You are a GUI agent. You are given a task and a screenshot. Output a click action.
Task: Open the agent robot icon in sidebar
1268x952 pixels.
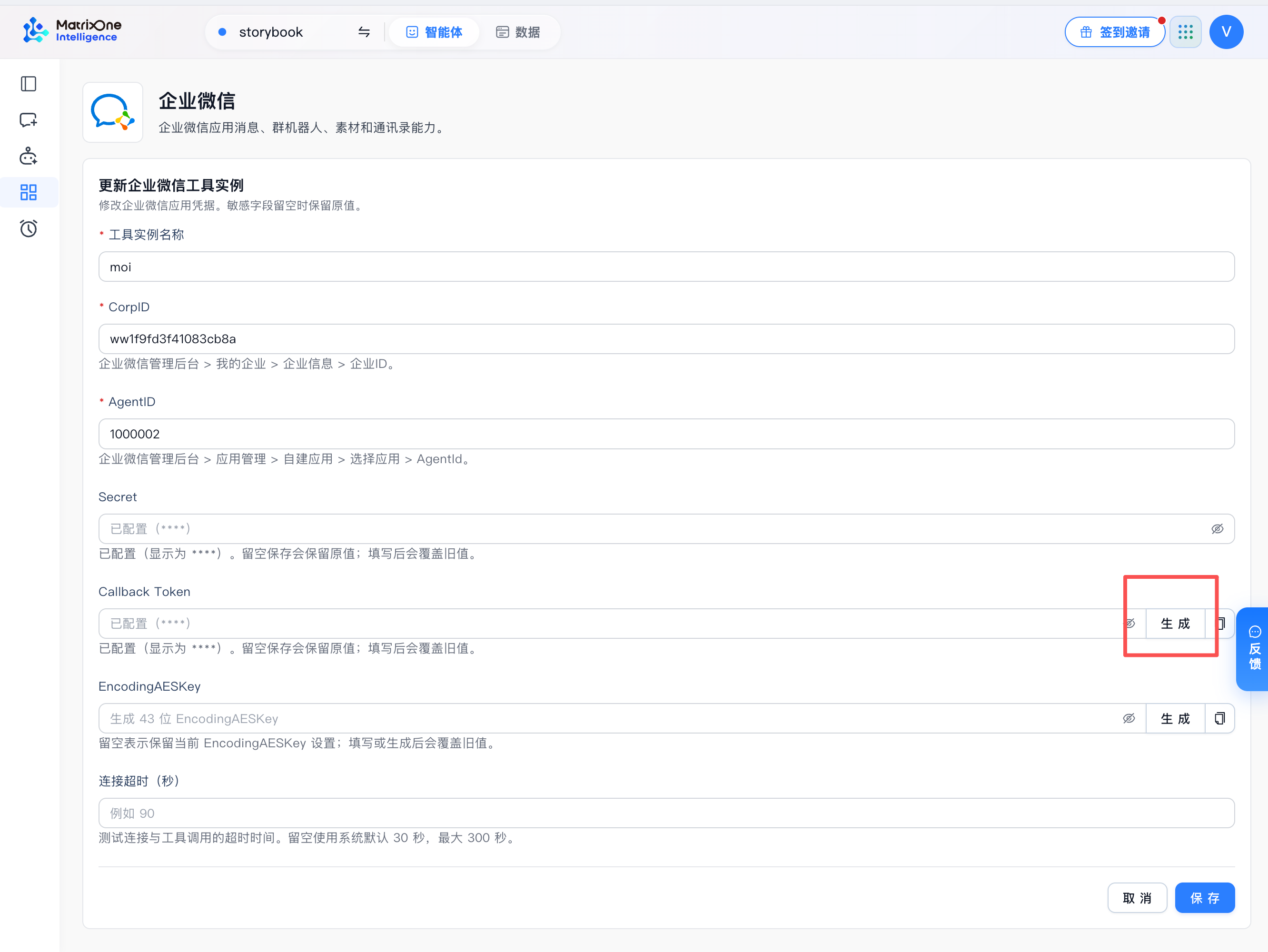pos(29,157)
